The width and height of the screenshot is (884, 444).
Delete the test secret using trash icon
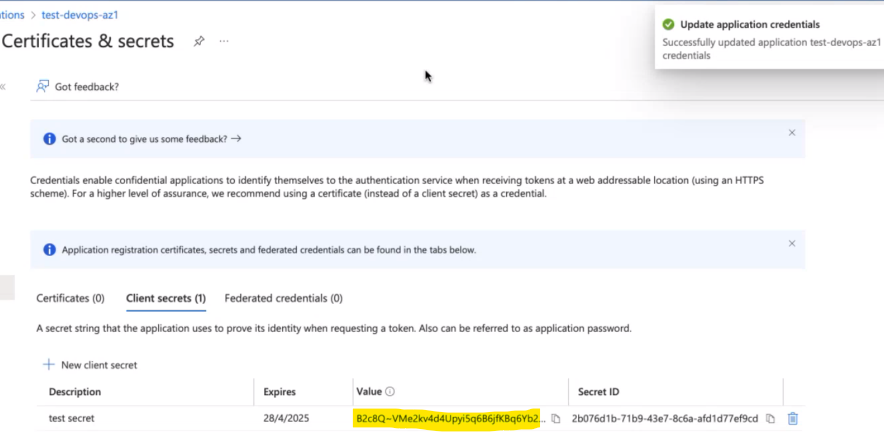coord(792,418)
